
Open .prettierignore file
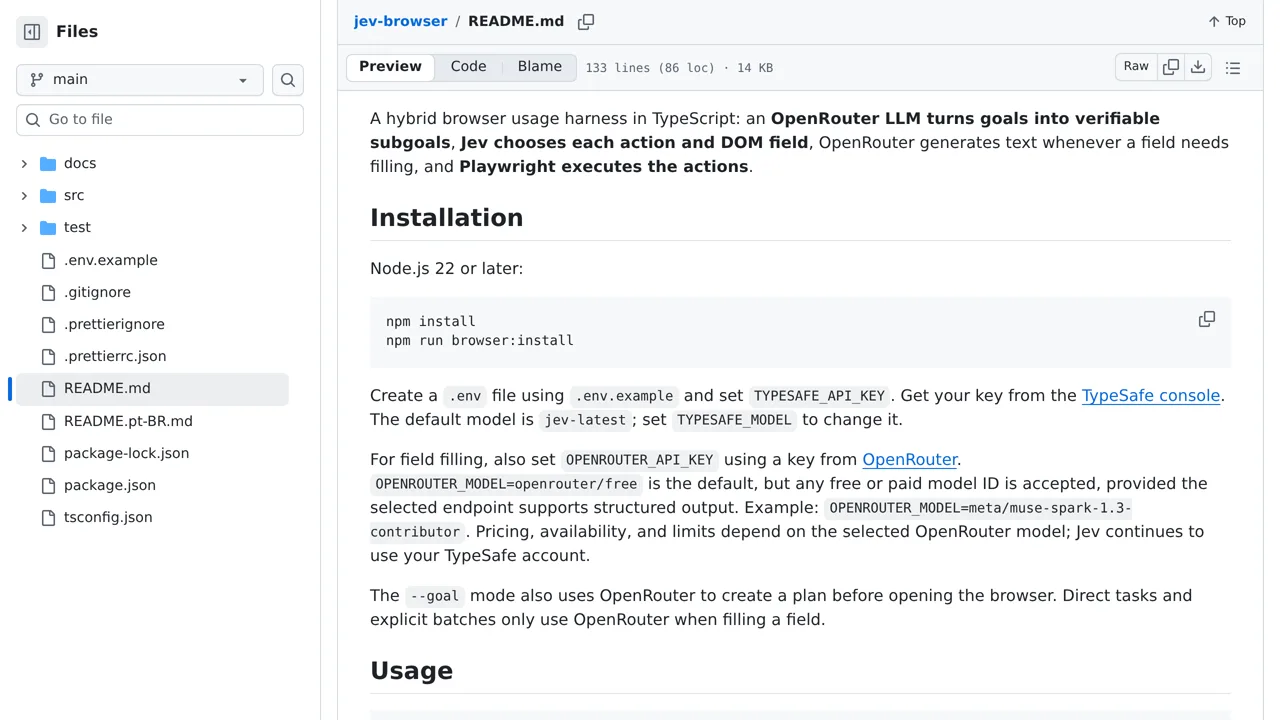[x=114, y=324]
